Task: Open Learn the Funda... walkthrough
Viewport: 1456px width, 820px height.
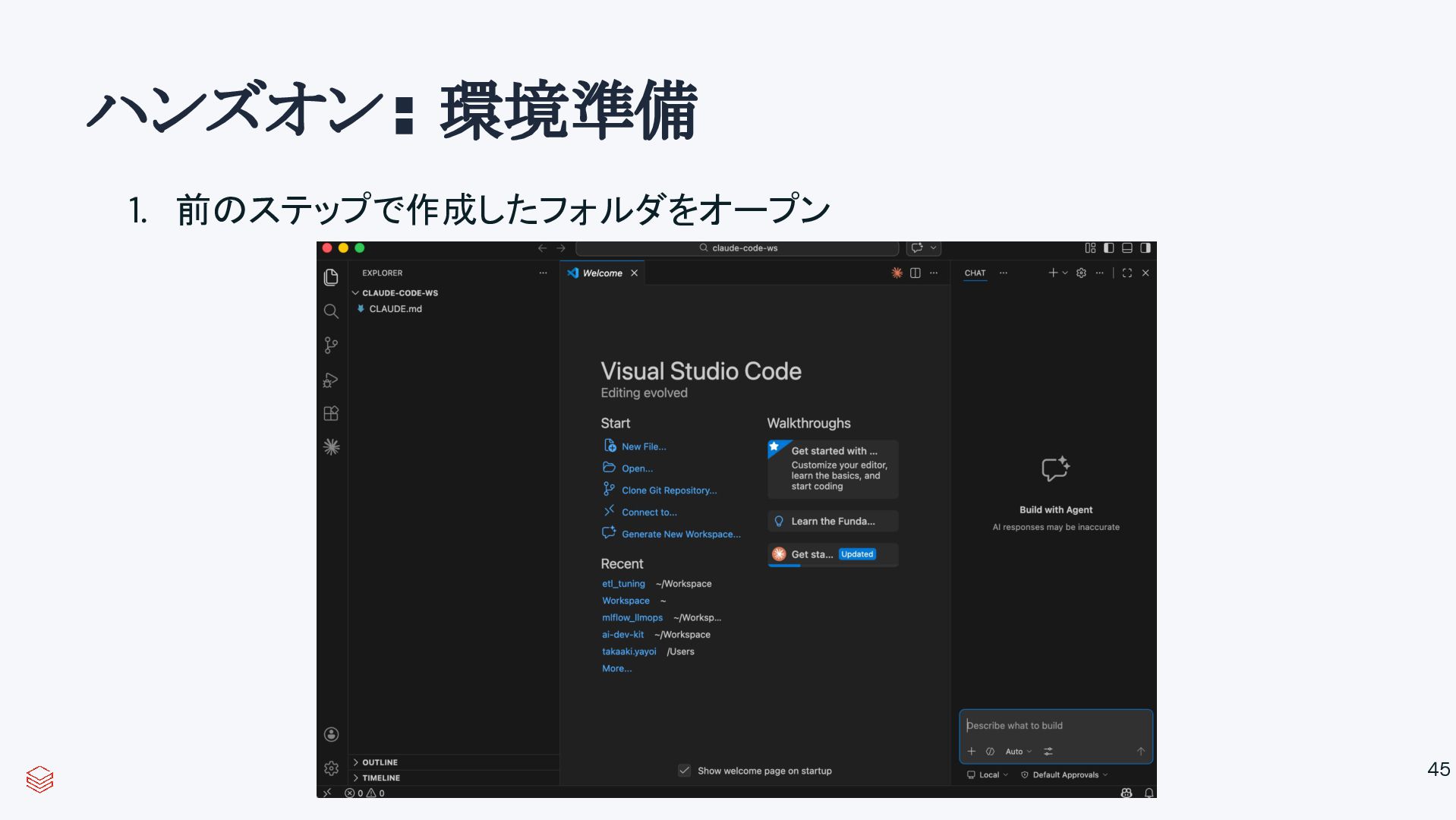Action: 833,522
